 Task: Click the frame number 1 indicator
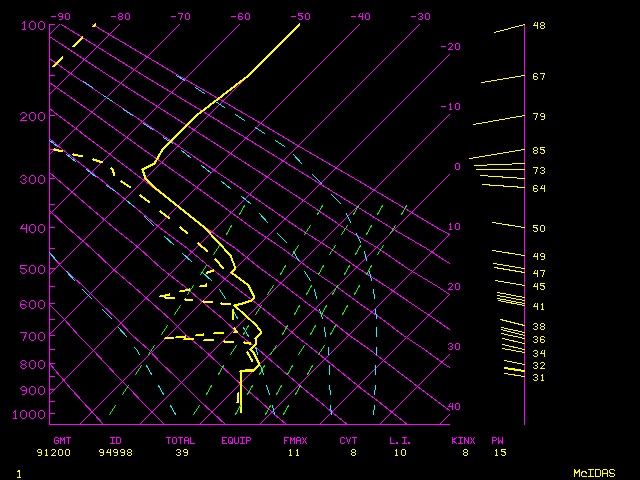pos(18,472)
